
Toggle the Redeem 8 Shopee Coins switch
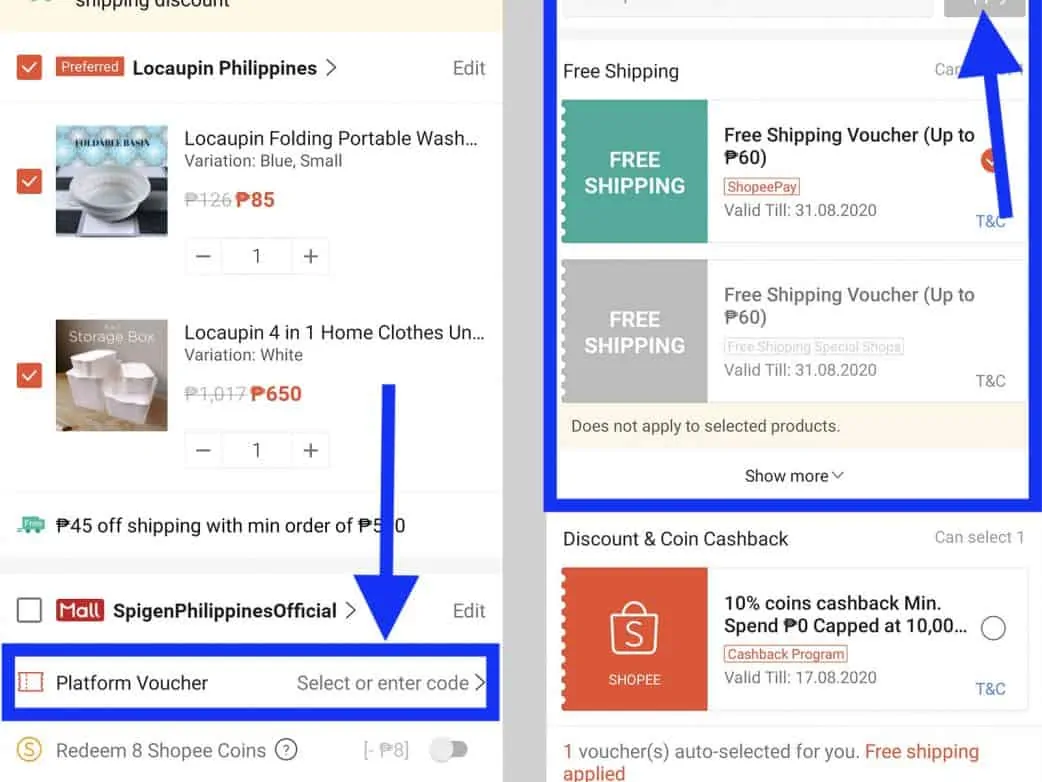pos(449,749)
